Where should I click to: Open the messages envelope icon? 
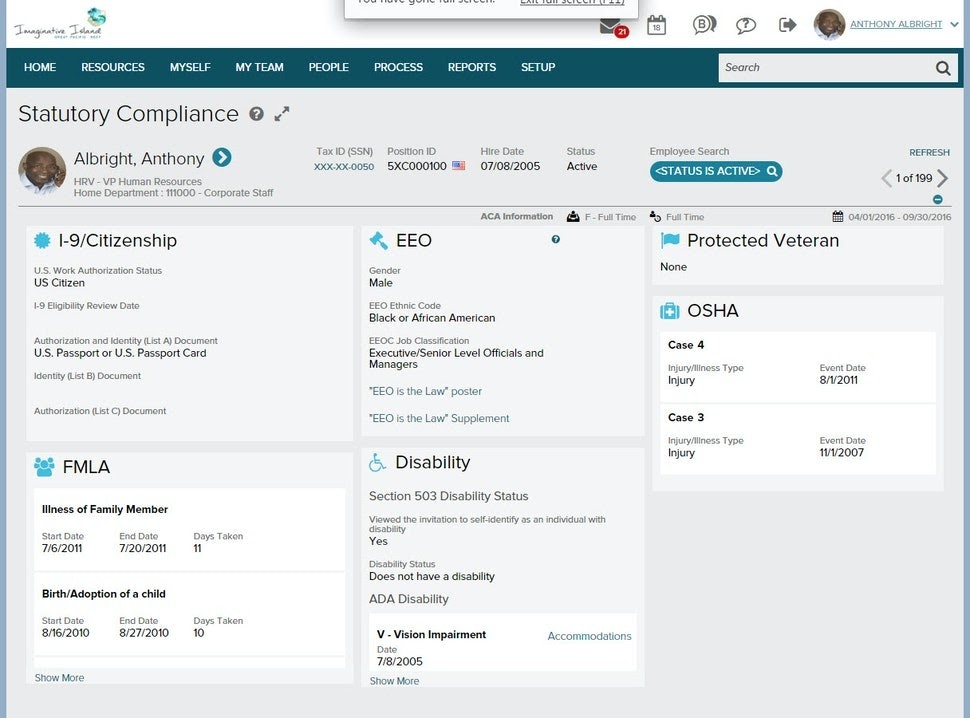[x=612, y=26]
